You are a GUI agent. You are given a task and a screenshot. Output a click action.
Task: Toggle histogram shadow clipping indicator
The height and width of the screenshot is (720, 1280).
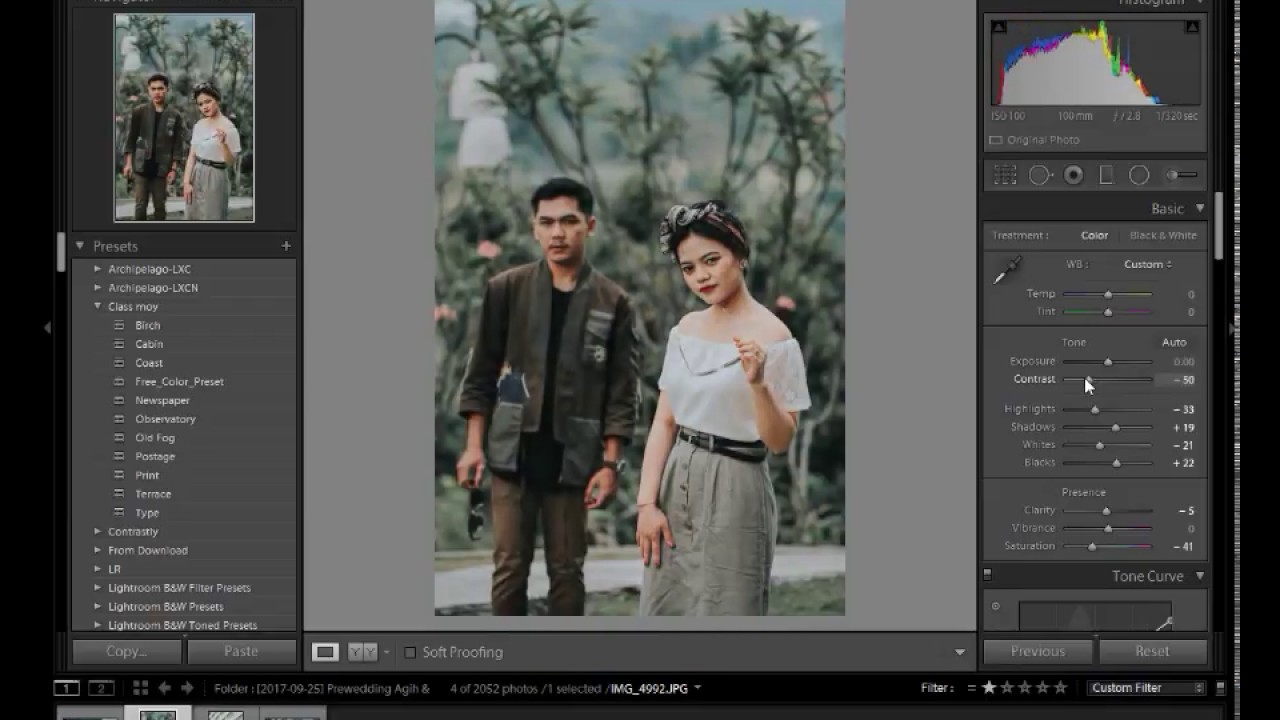(x=998, y=27)
